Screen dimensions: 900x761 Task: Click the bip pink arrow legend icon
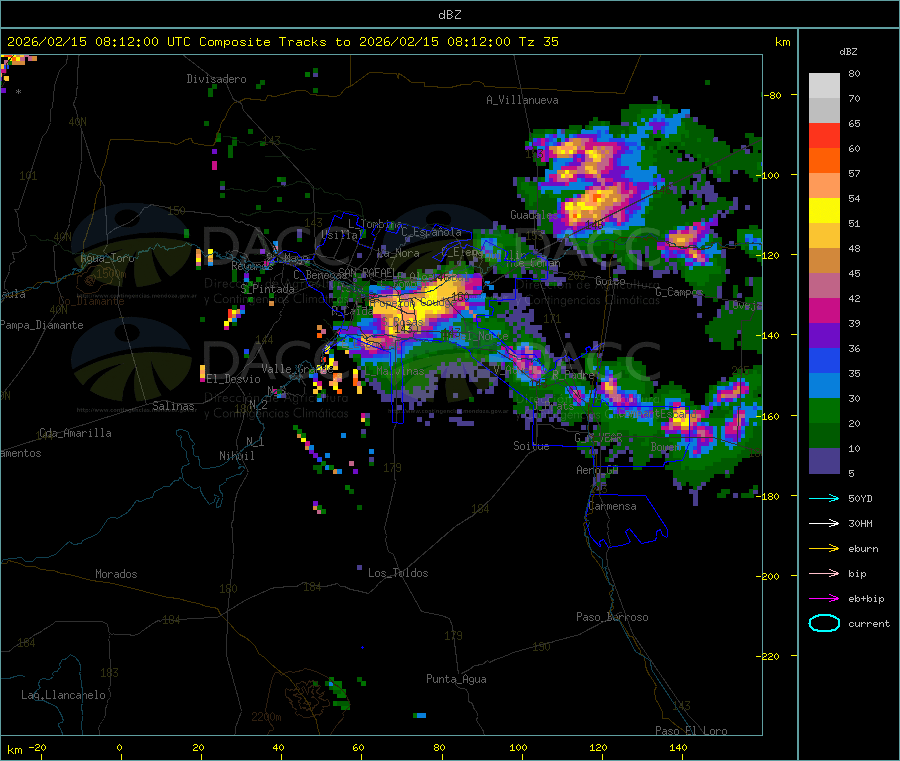[824, 573]
